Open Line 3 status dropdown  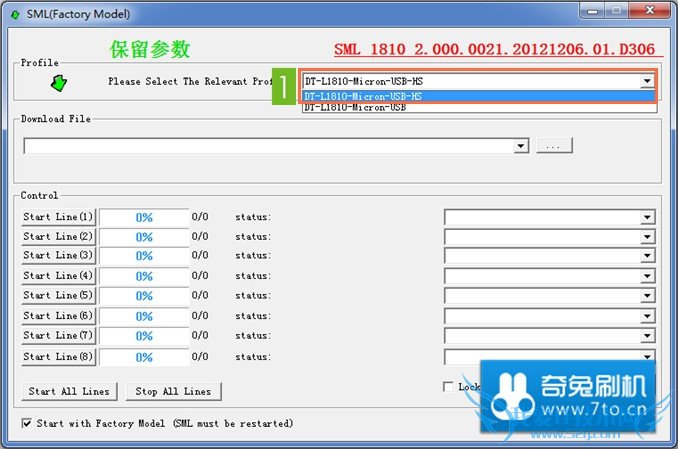[647, 256]
